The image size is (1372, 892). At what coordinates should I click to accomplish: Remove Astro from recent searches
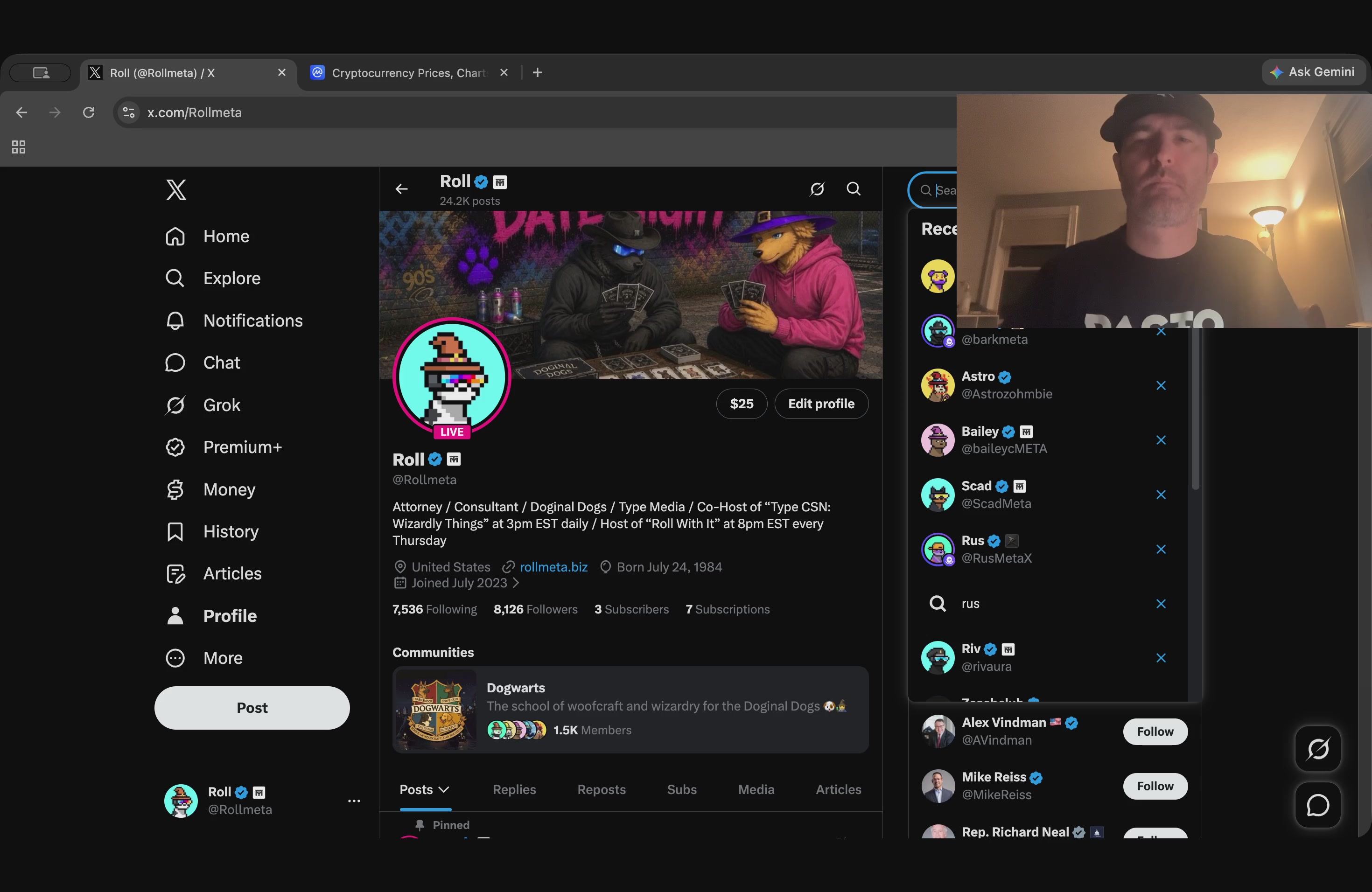tap(1161, 385)
